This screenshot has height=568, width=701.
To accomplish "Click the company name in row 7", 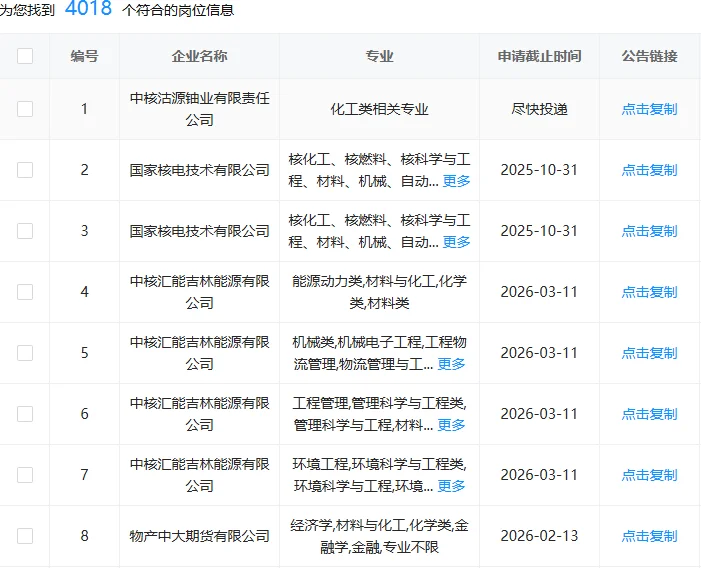I will tap(199, 475).
